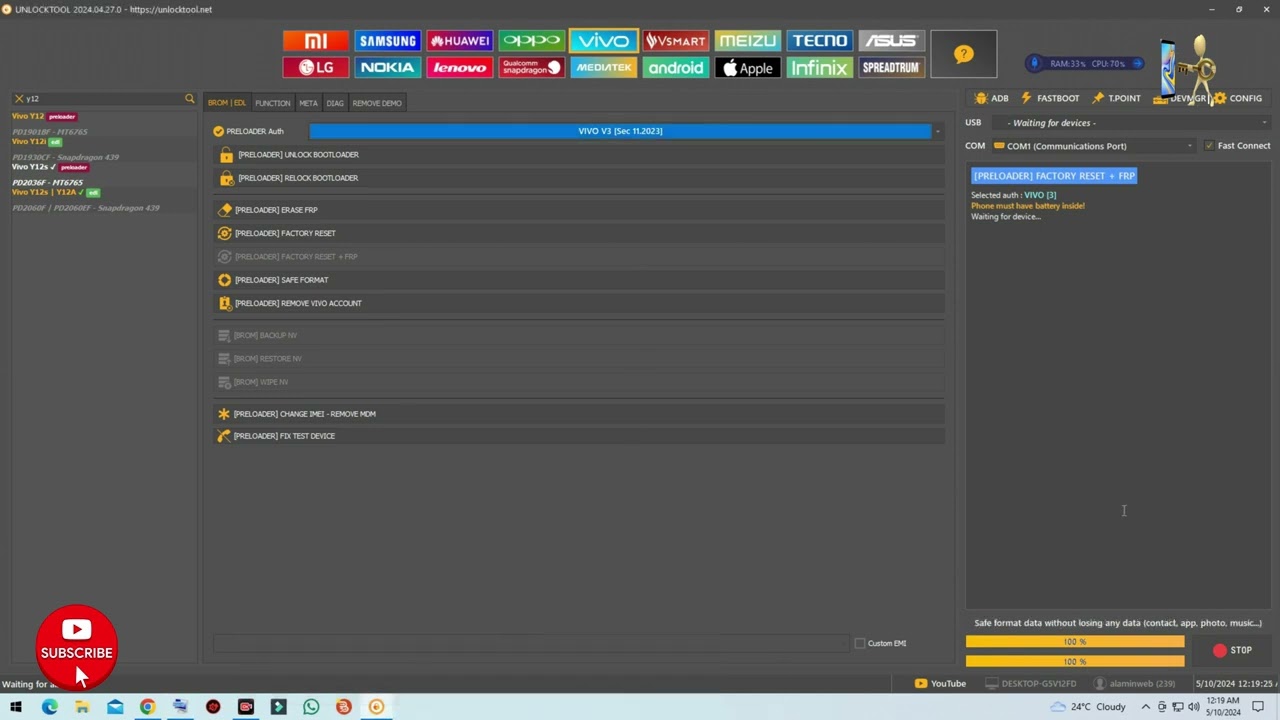Click the search magnifier icon

189,98
